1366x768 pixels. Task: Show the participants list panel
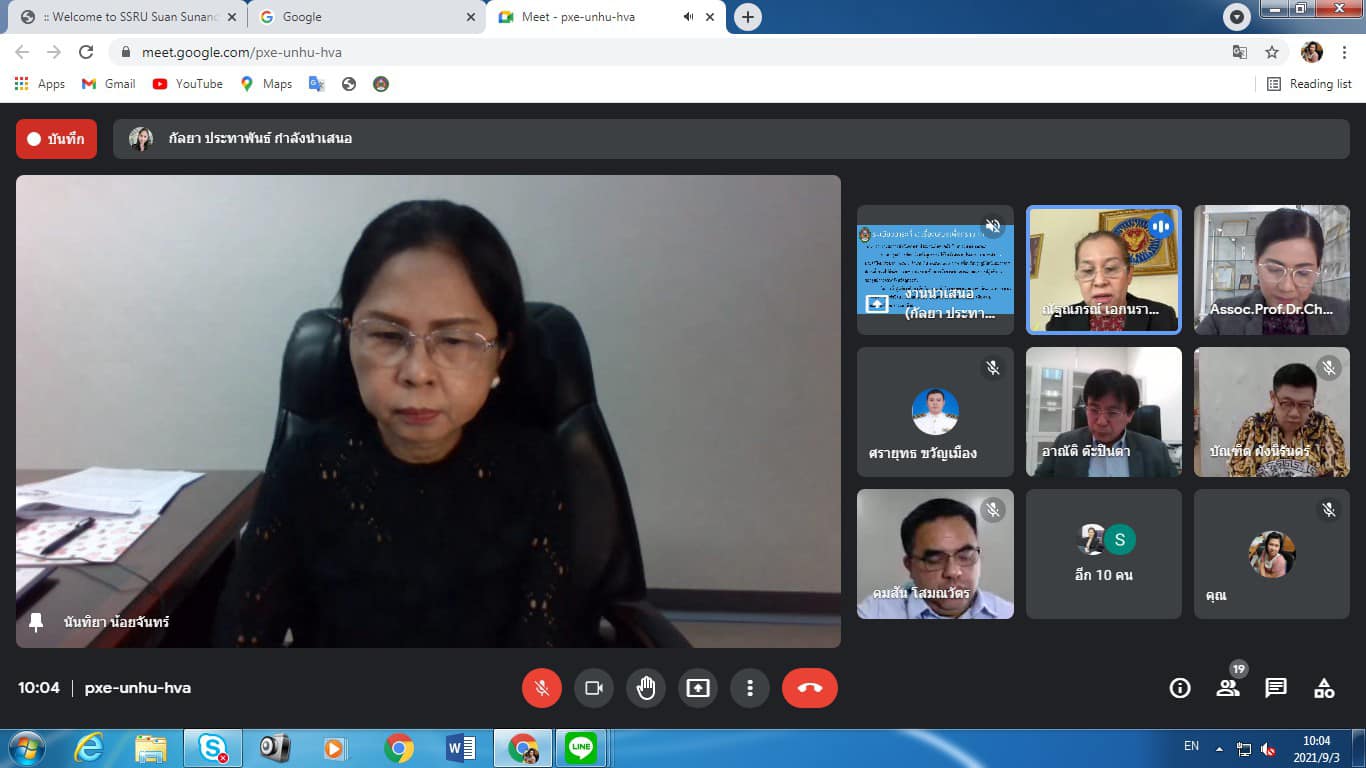[x=1228, y=688]
